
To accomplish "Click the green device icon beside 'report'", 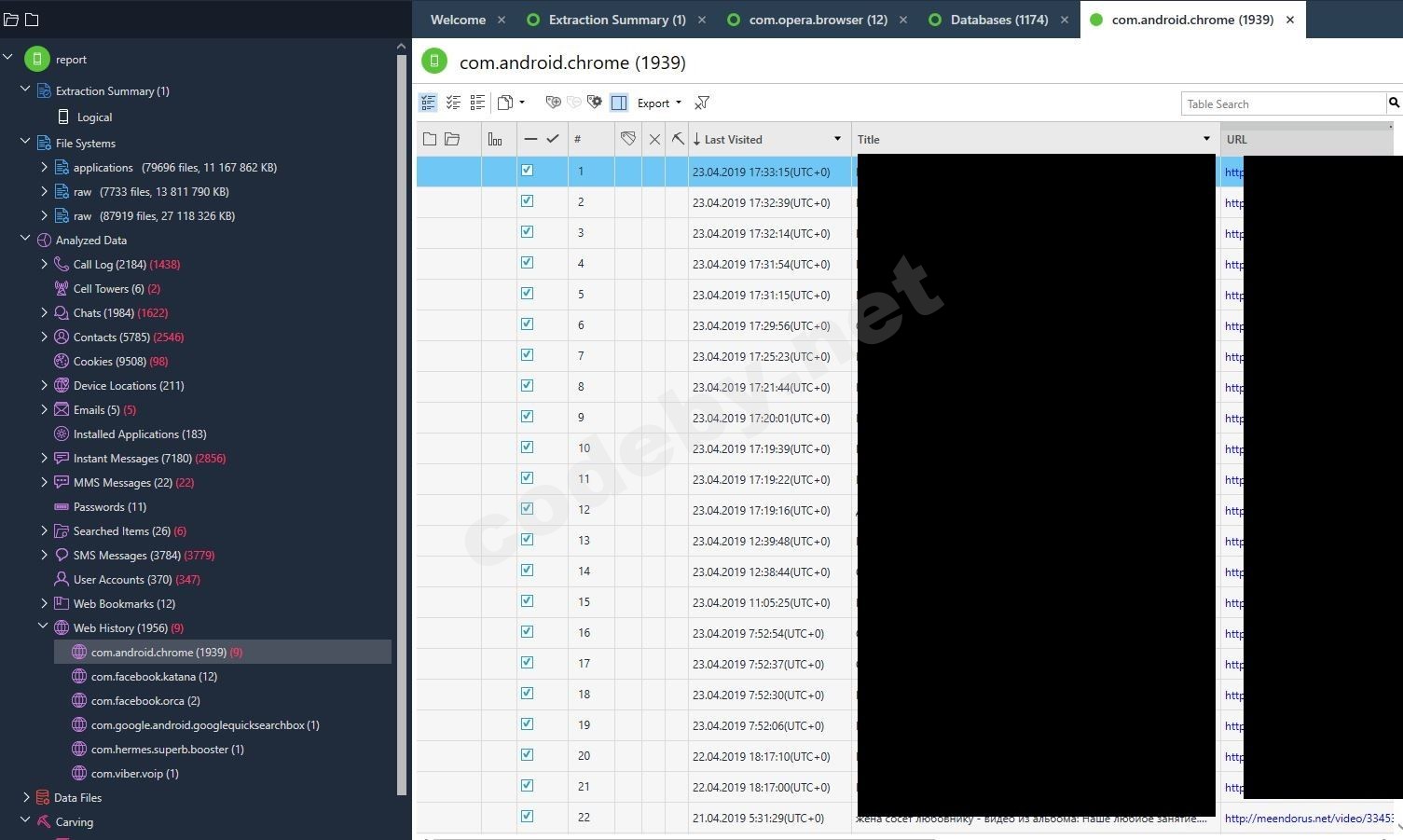I will click(36, 59).
